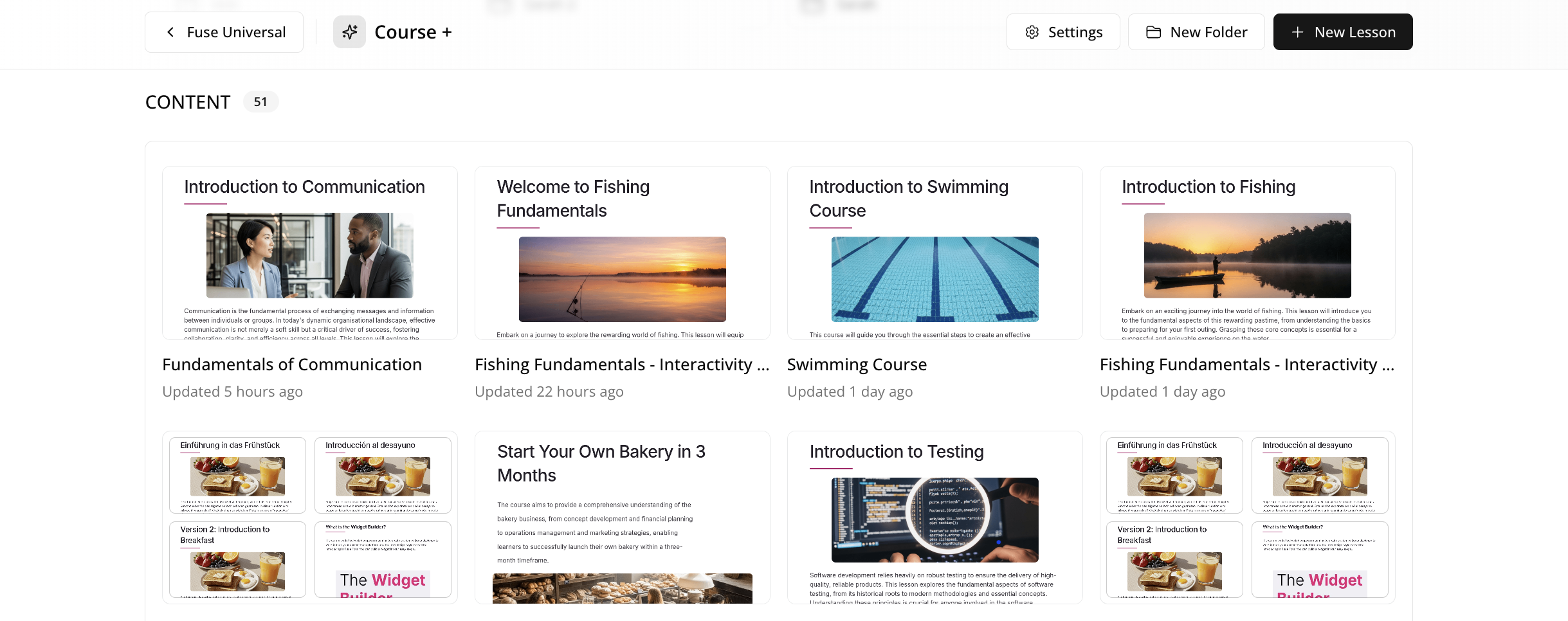This screenshot has height=621, width=1568.
Task: Open Einführung in das Frühstück thumbnail in first folder
Action: pyautogui.click(x=237, y=475)
